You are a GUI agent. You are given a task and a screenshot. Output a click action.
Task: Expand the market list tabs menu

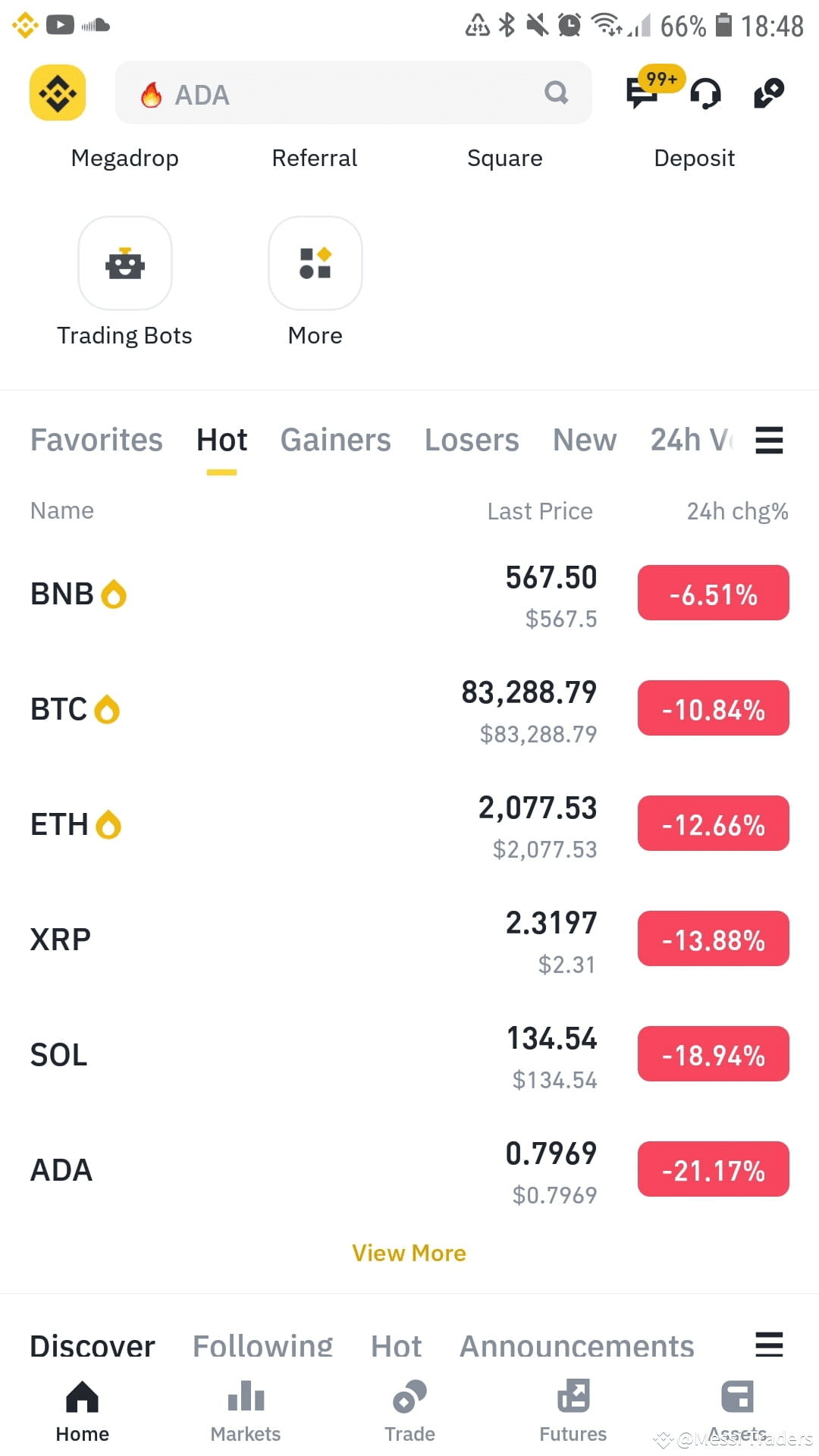click(769, 440)
